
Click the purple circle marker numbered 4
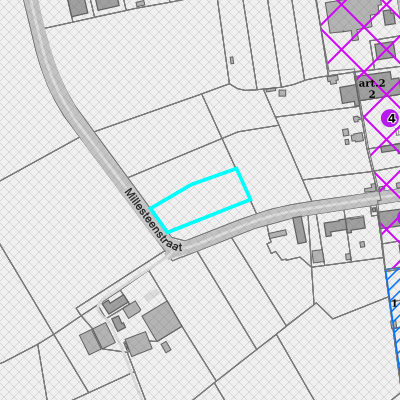pyautogui.click(x=390, y=118)
